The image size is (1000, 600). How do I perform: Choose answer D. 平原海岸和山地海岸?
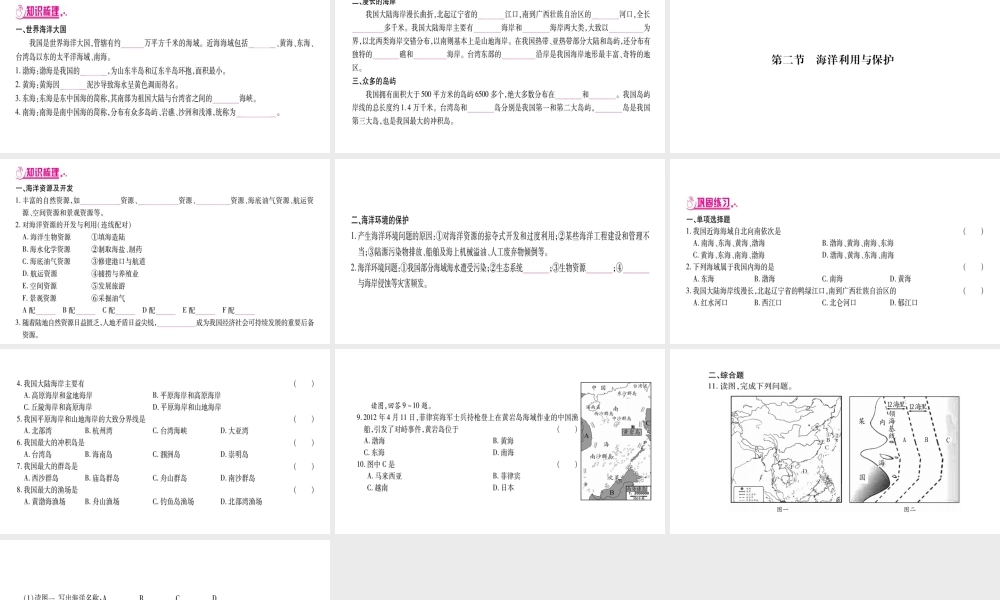tap(187, 407)
